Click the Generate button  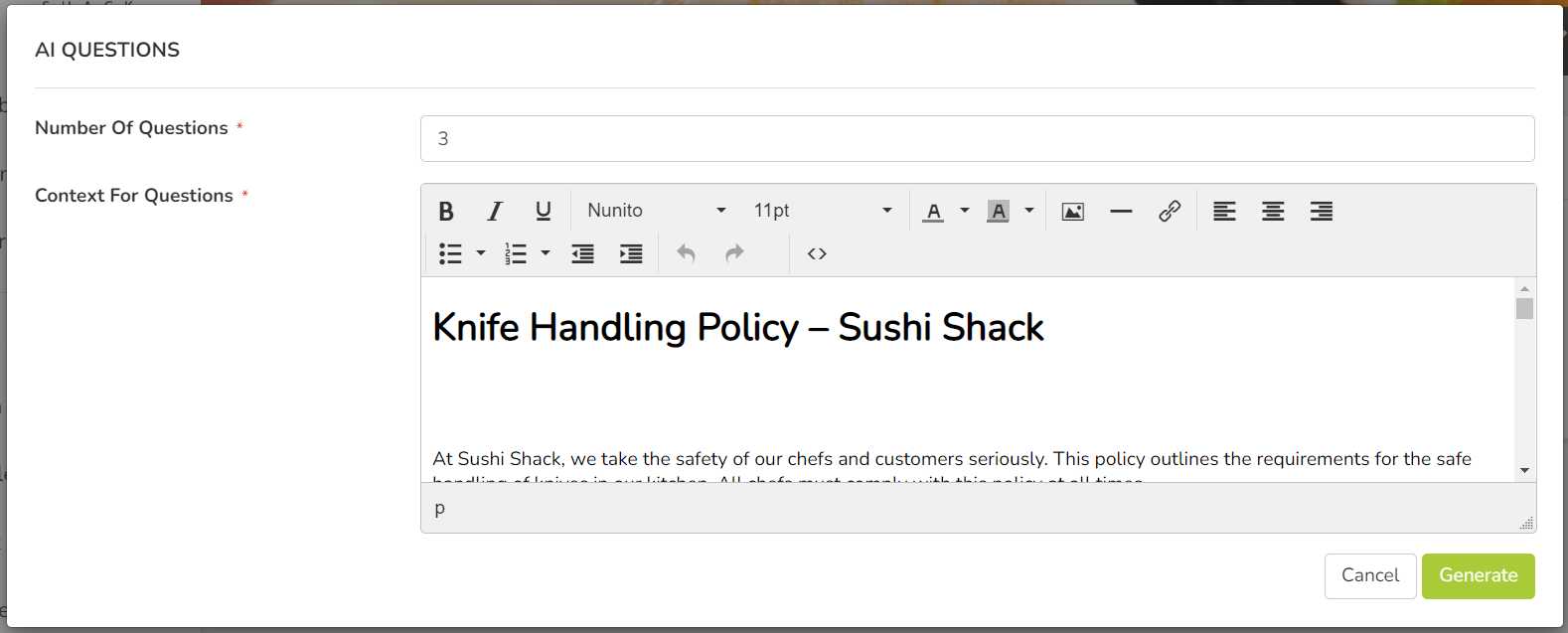1479,576
